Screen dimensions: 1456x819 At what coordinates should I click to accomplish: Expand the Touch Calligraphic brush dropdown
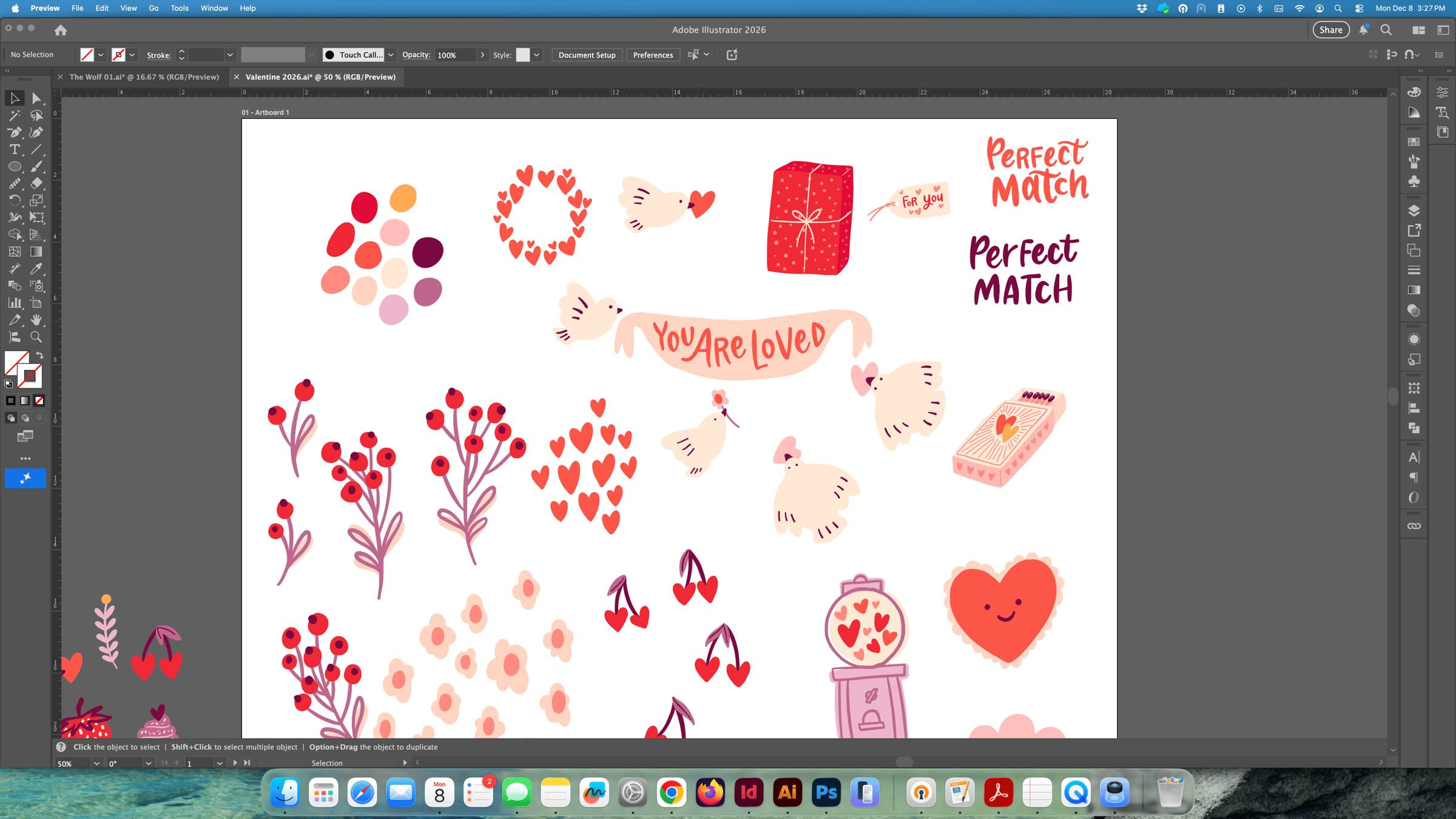click(x=391, y=55)
